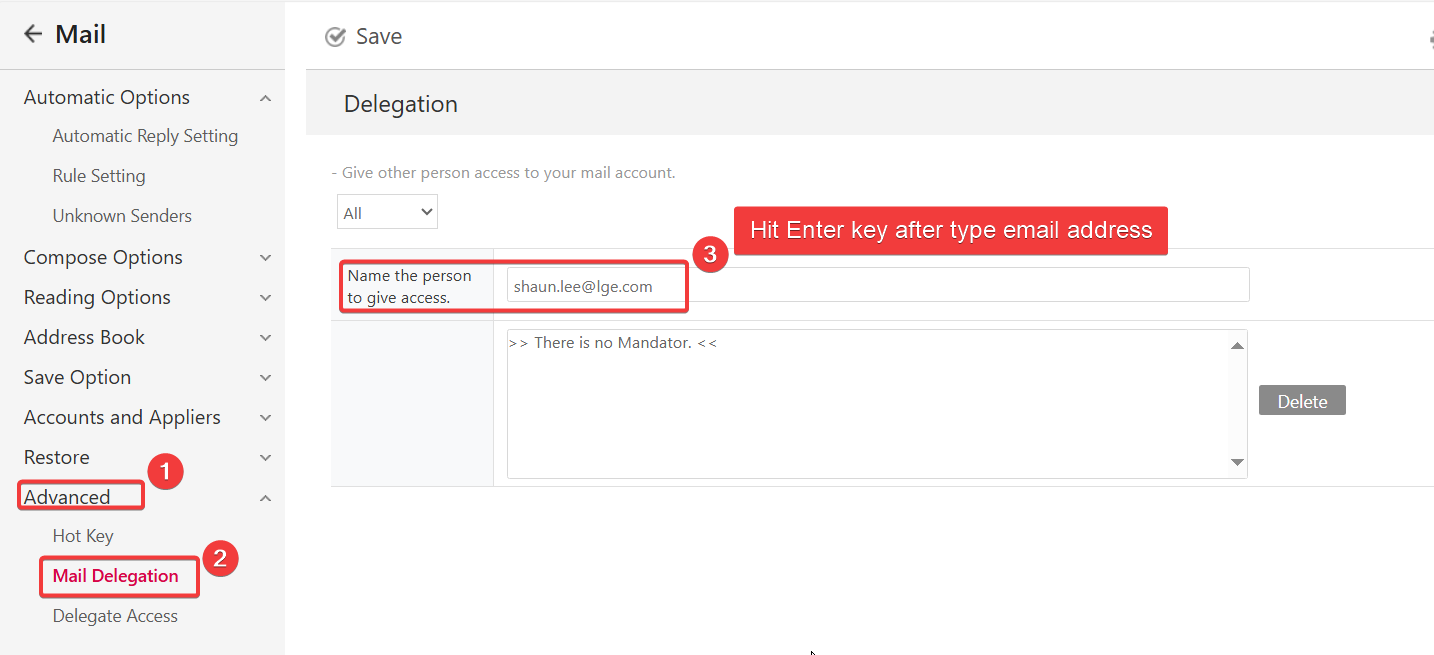Click the Save button label
This screenshot has width=1434, height=655.
[379, 37]
